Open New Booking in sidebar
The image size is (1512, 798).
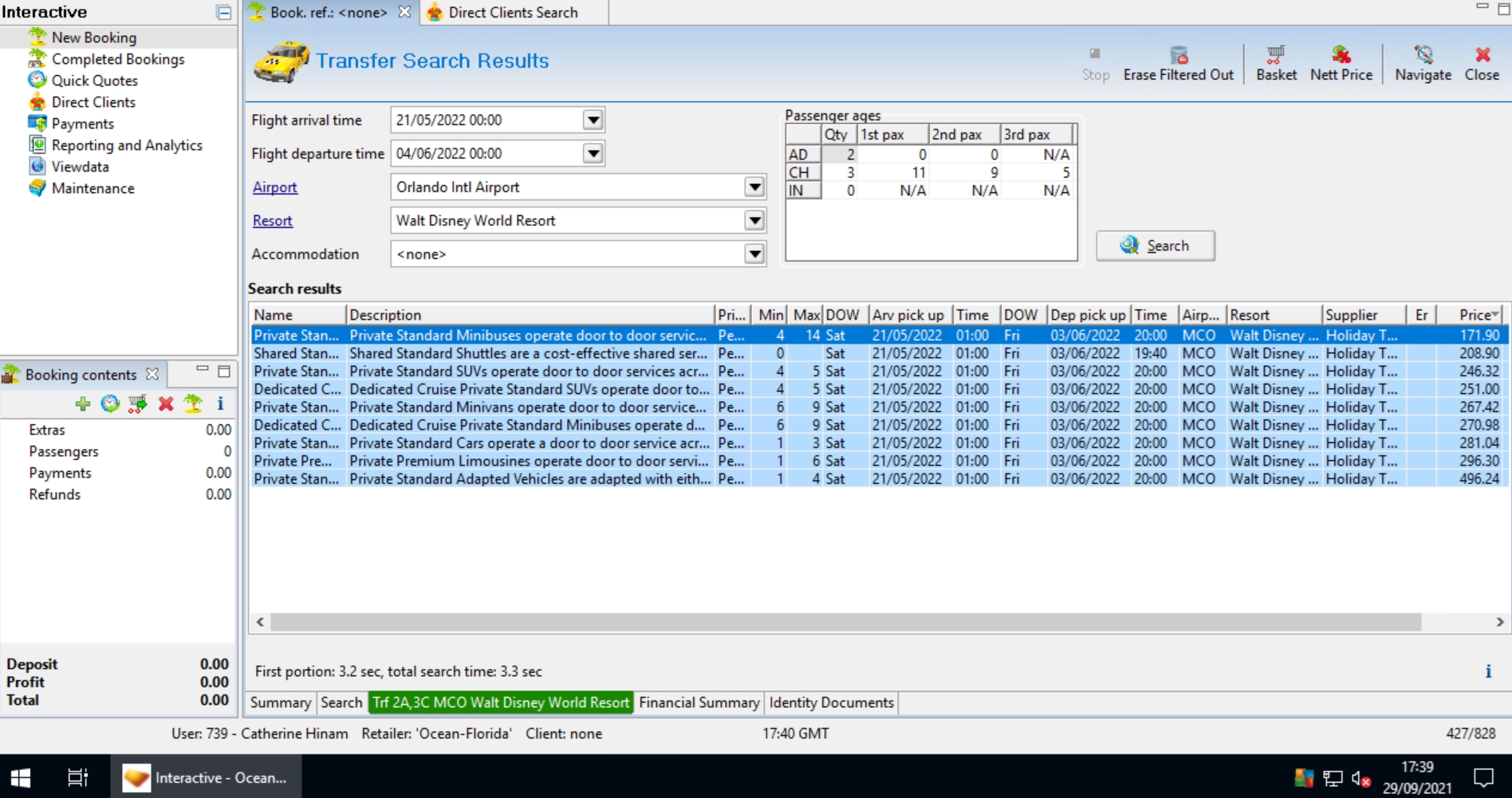pyautogui.click(x=94, y=37)
